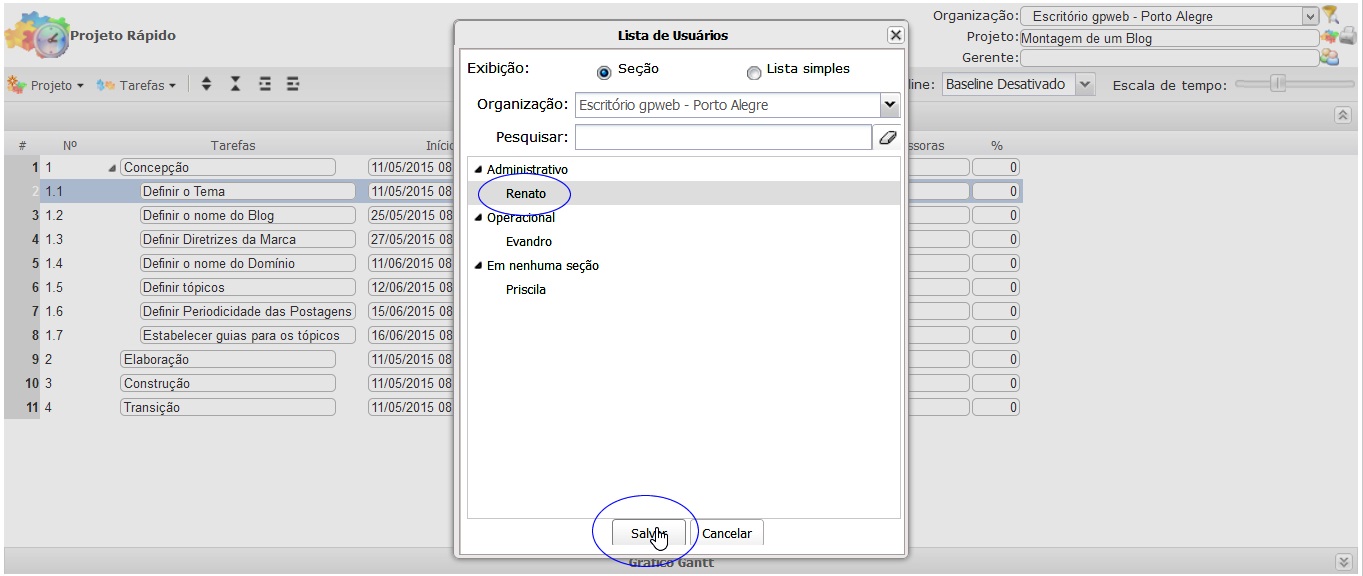Click the funnel filter icon beside Organização
The height and width of the screenshot is (576, 1363).
[1331, 15]
